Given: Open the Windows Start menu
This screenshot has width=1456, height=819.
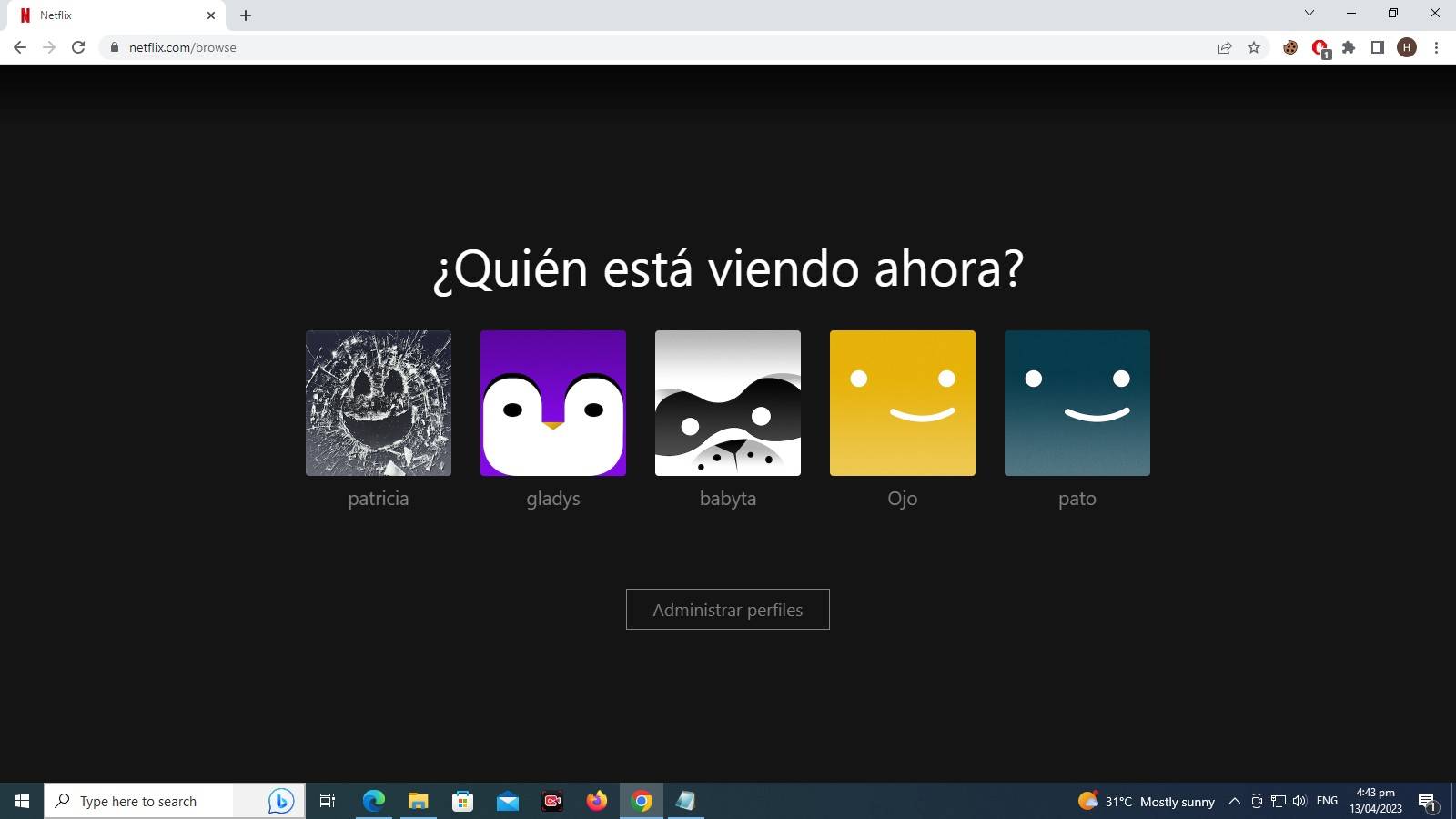Looking at the screenshot, I should (x=22, y=801).
